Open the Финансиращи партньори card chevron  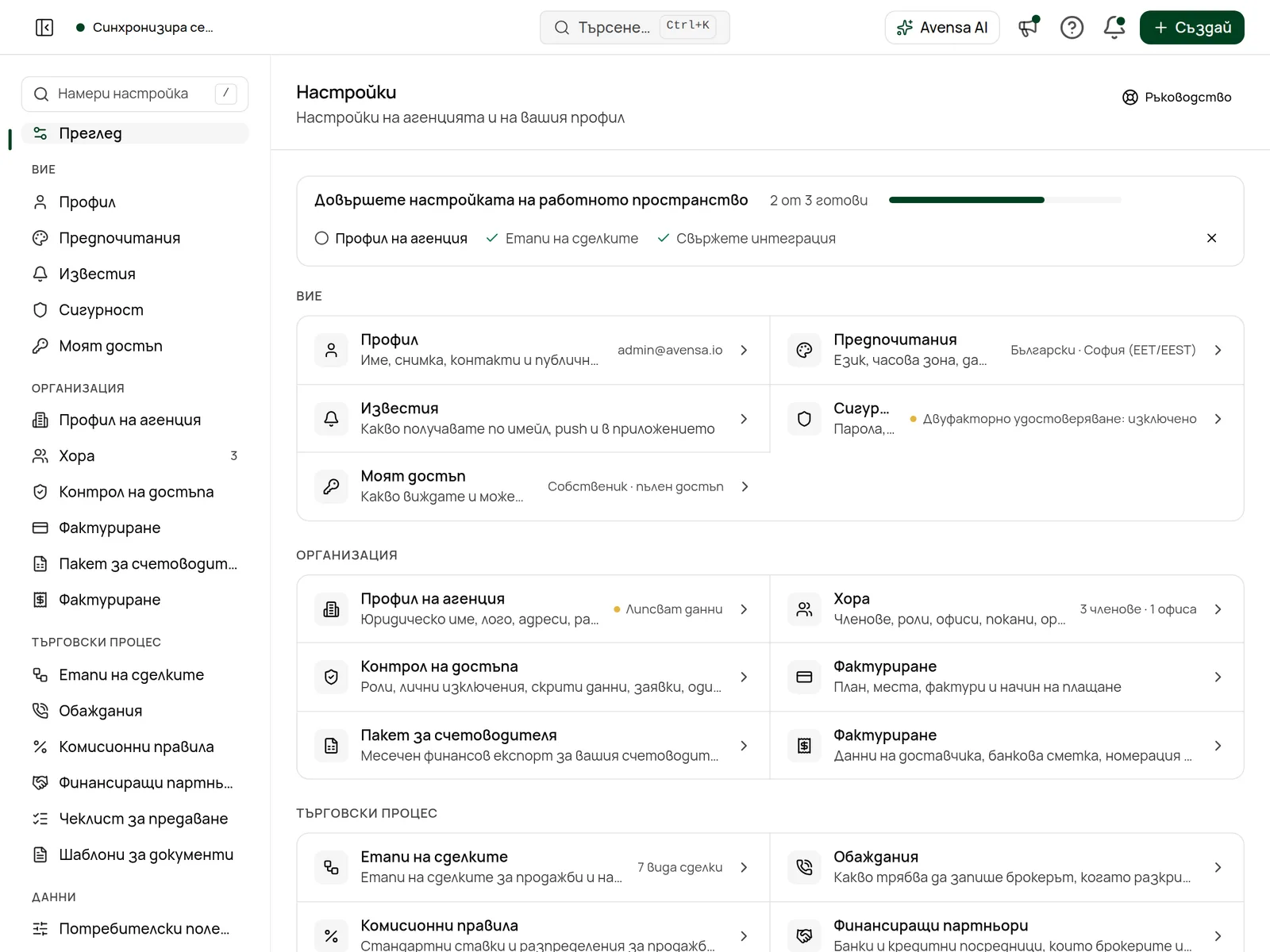coord(1218,936)
